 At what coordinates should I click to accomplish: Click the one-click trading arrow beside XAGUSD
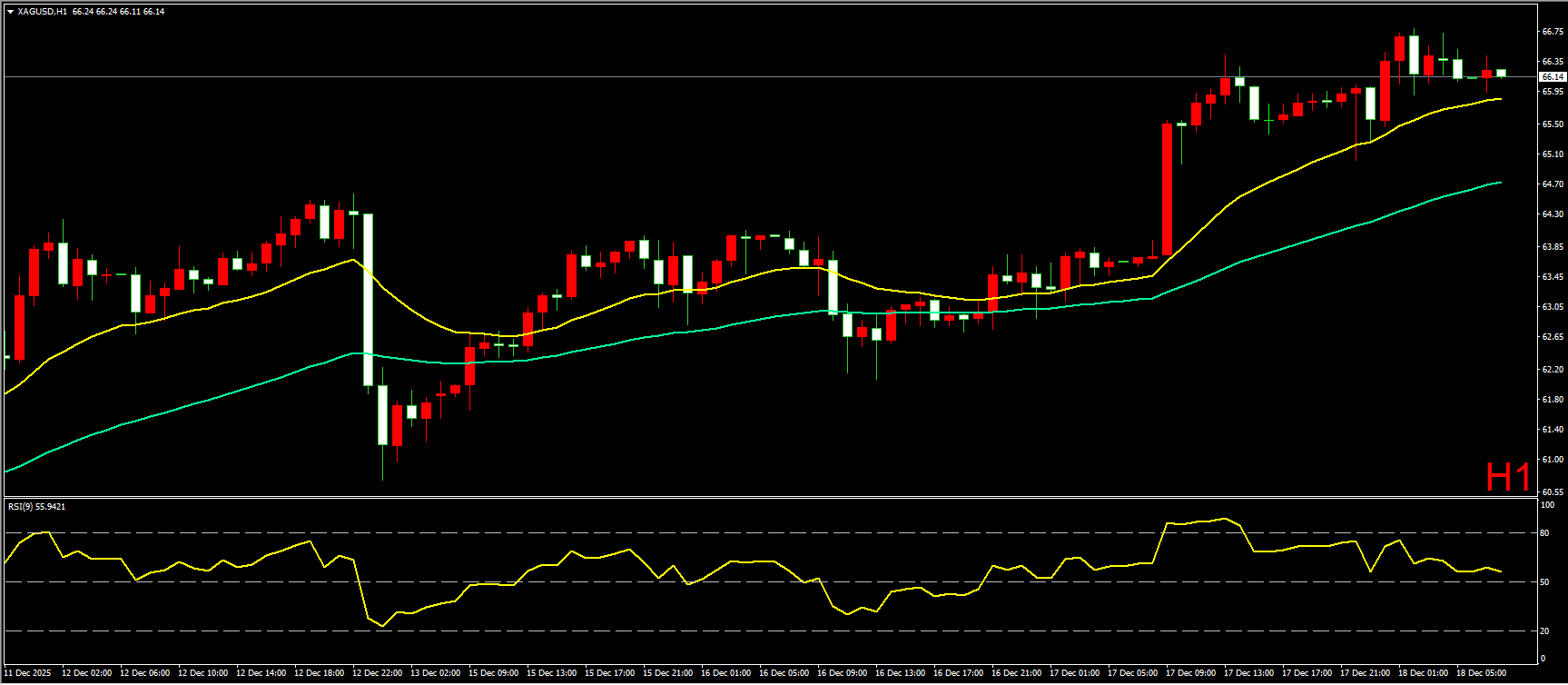pyautogui.click(x=10, y=12)
